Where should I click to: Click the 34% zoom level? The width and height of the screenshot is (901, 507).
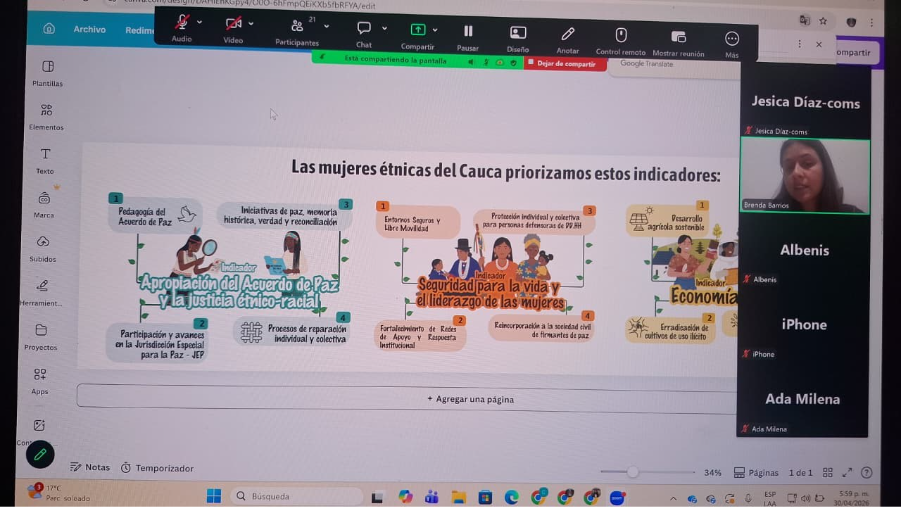point(713,473)
